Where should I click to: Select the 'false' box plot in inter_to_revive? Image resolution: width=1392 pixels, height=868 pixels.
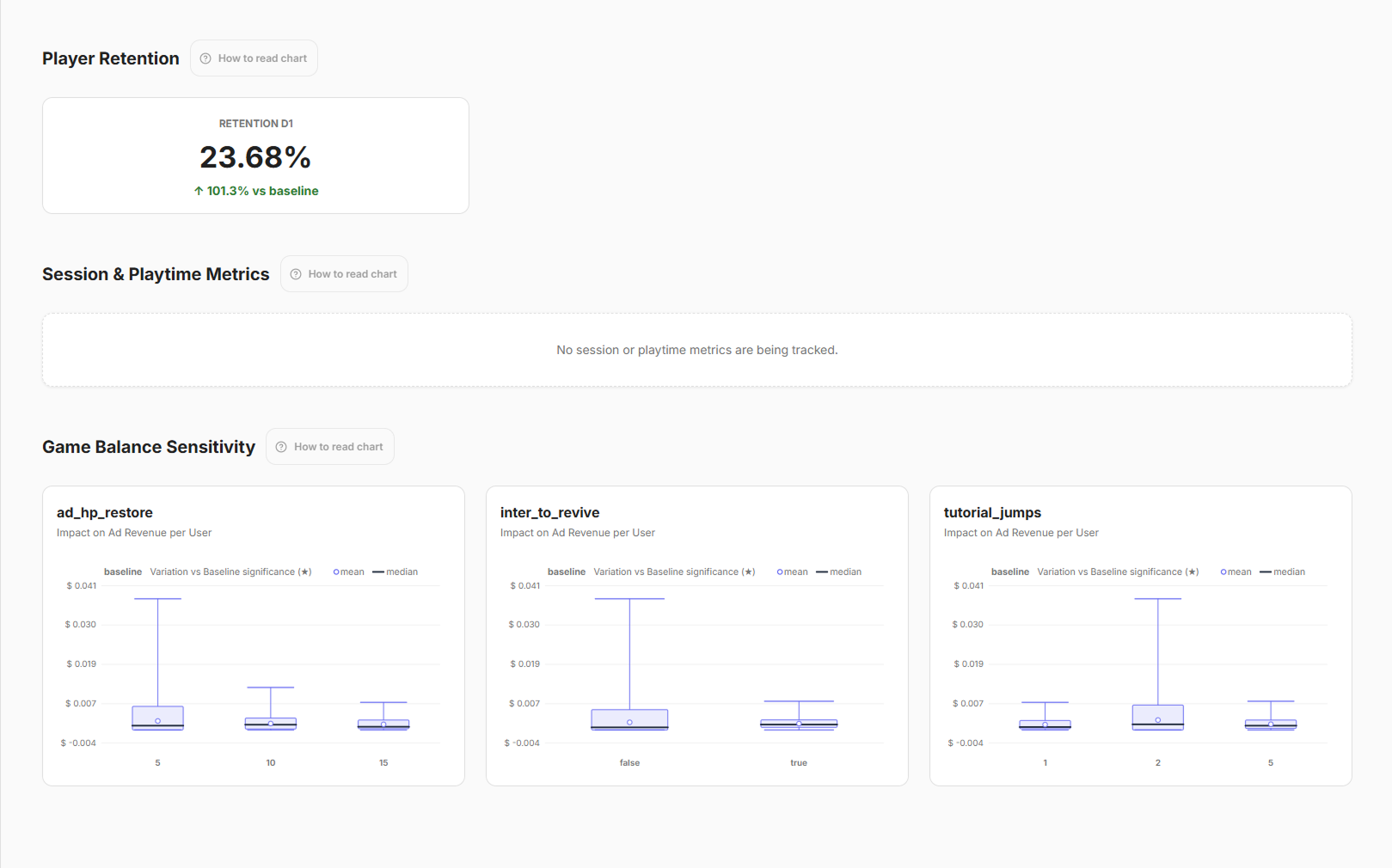(629, 719)
